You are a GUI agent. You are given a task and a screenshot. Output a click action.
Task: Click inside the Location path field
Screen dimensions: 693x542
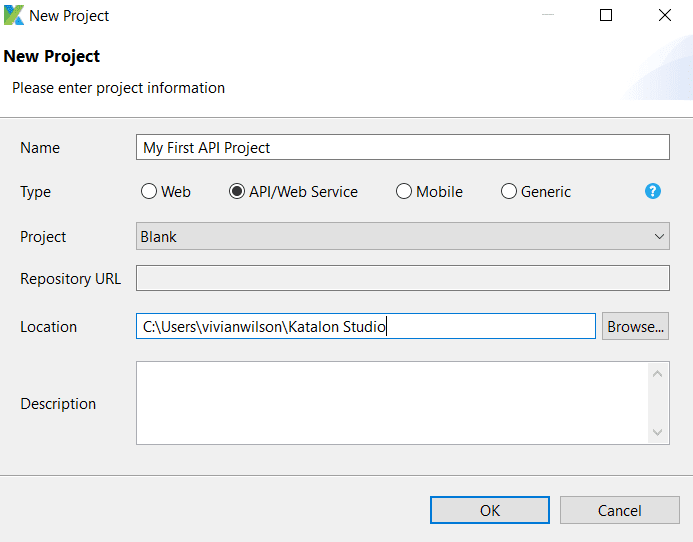[x=366, y=326]
